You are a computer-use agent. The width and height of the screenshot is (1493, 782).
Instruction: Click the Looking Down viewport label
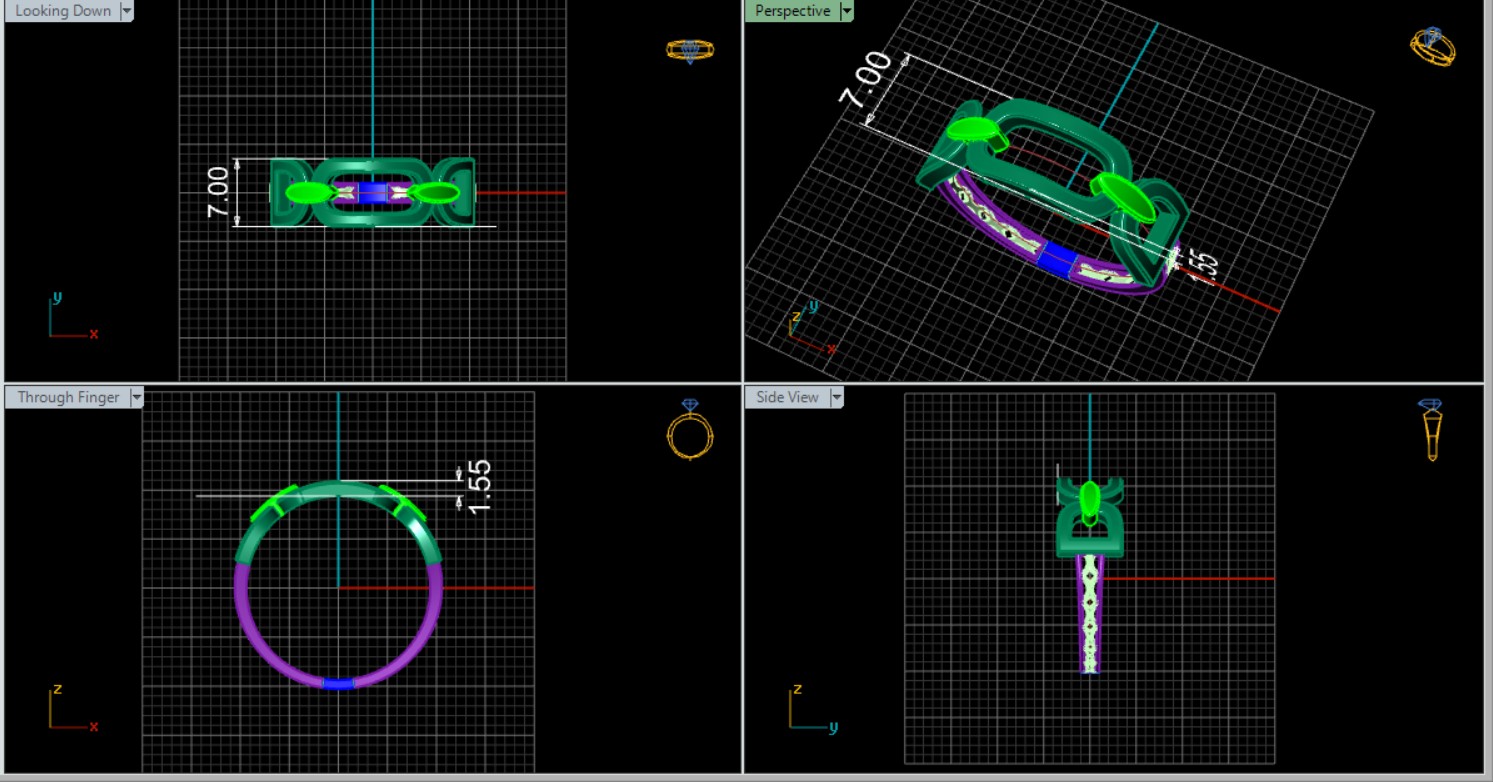[62, 11]
